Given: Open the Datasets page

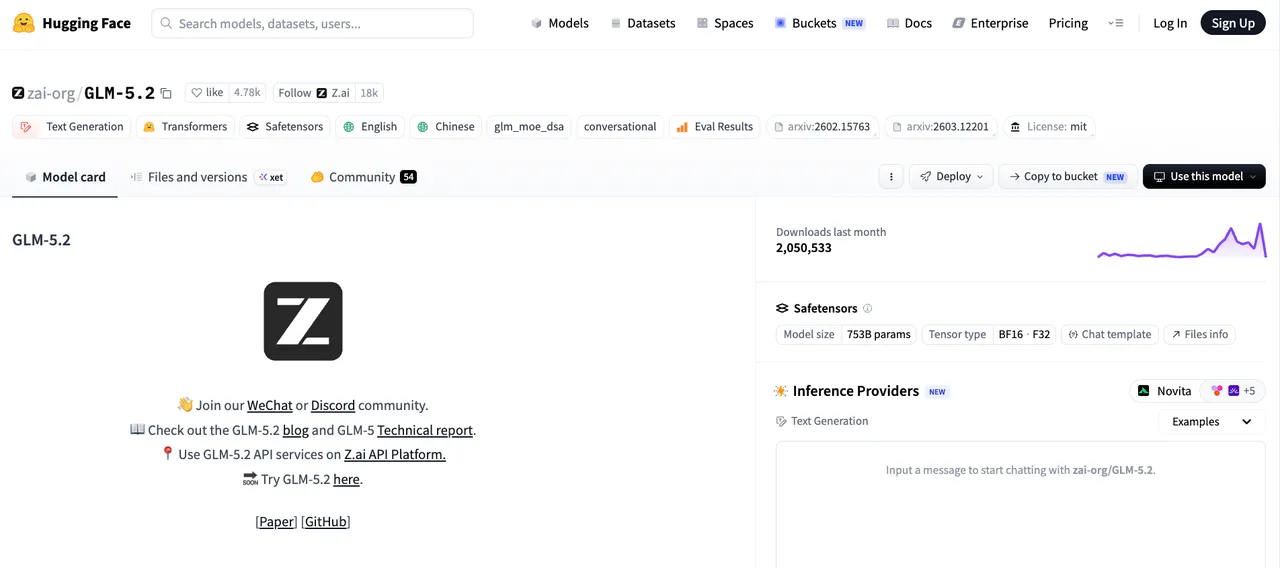Looking at the screenshot, I should click(643, 23).
